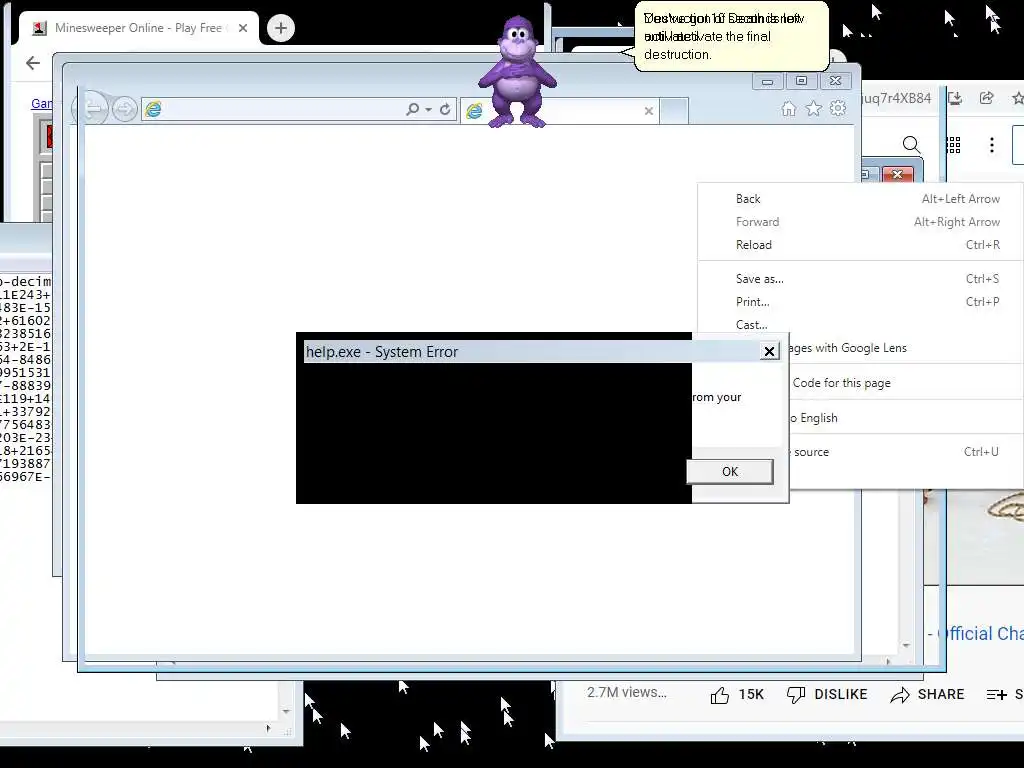Click the Chrome back arrow in Minesweeper window
Viewport: 1024px width, 768px height.
33,63
